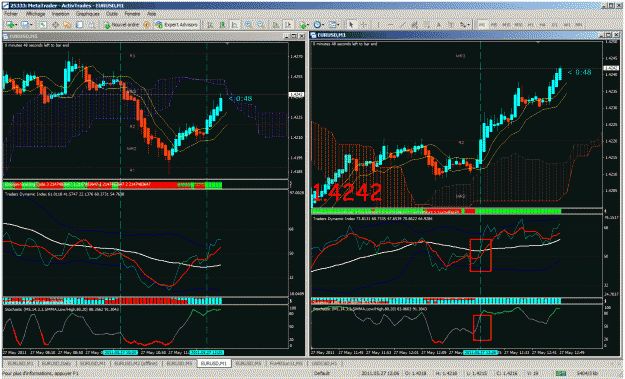Open the Outils menu
This screenshot has width=625, height=379.
(x=112, y=14)
